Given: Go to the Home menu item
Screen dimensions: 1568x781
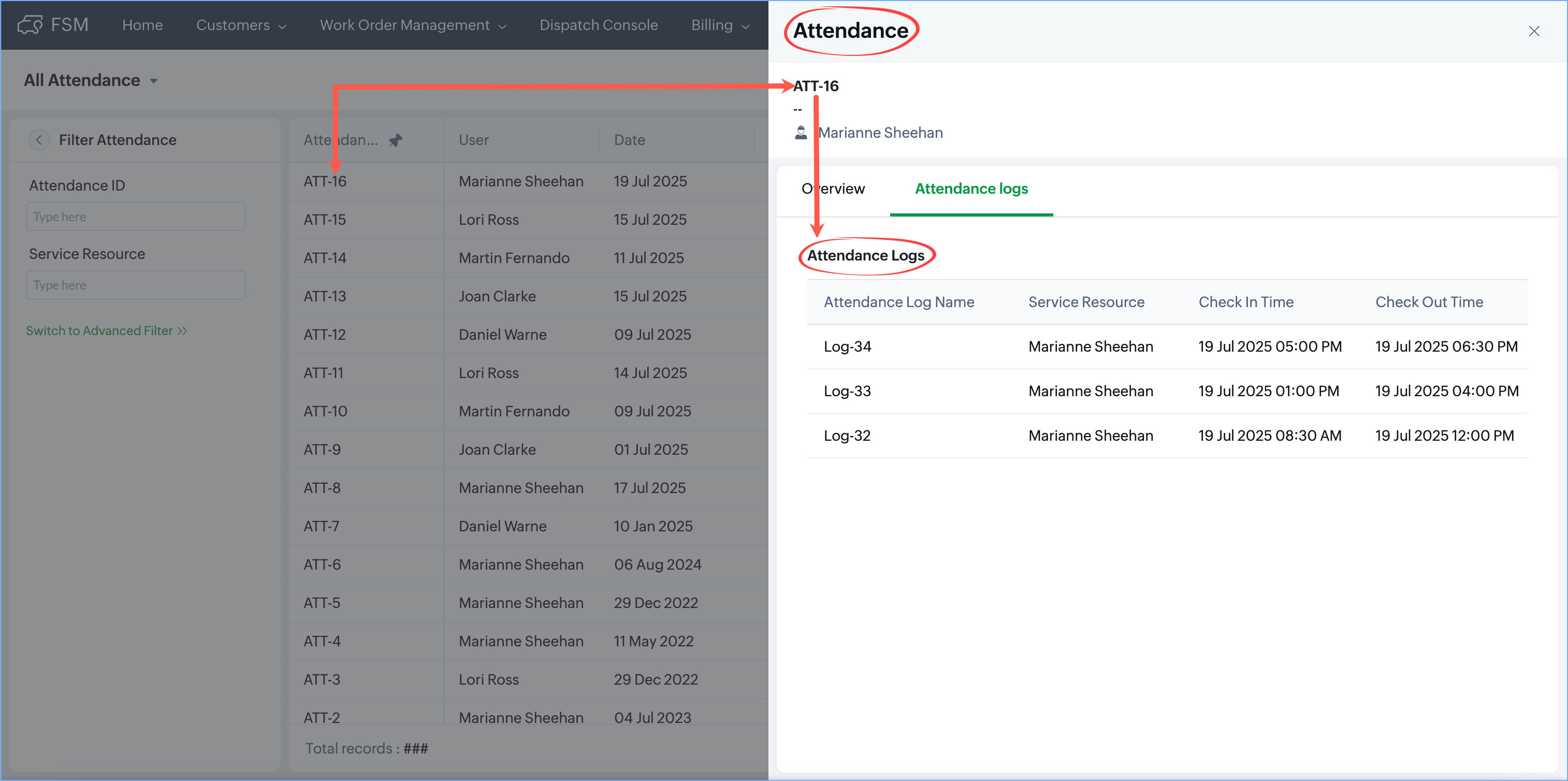Looking at the screenshot, I should pos(142,25).
